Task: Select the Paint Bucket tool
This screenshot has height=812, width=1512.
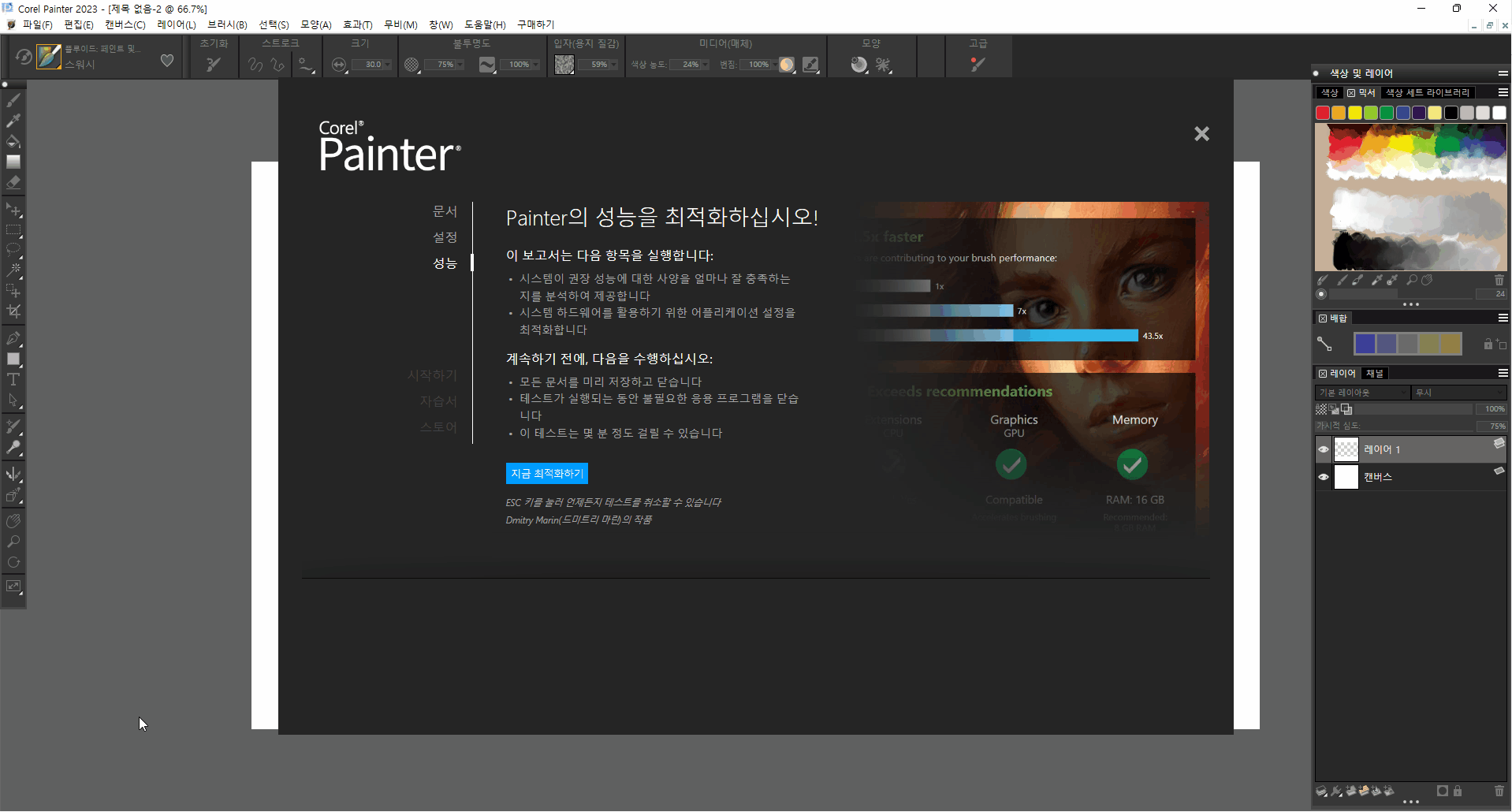Action: pos(13,141)
